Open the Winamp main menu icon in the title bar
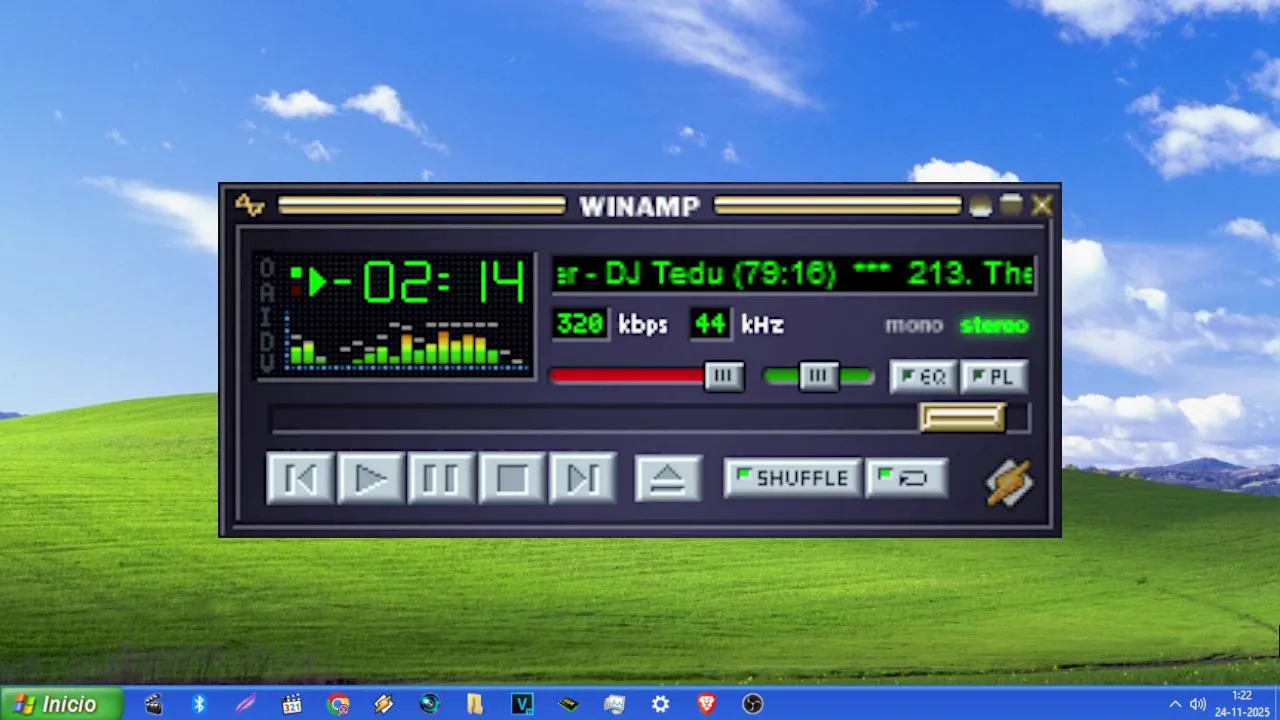Screen dimensions: 1280x720 tap(249, 205)
